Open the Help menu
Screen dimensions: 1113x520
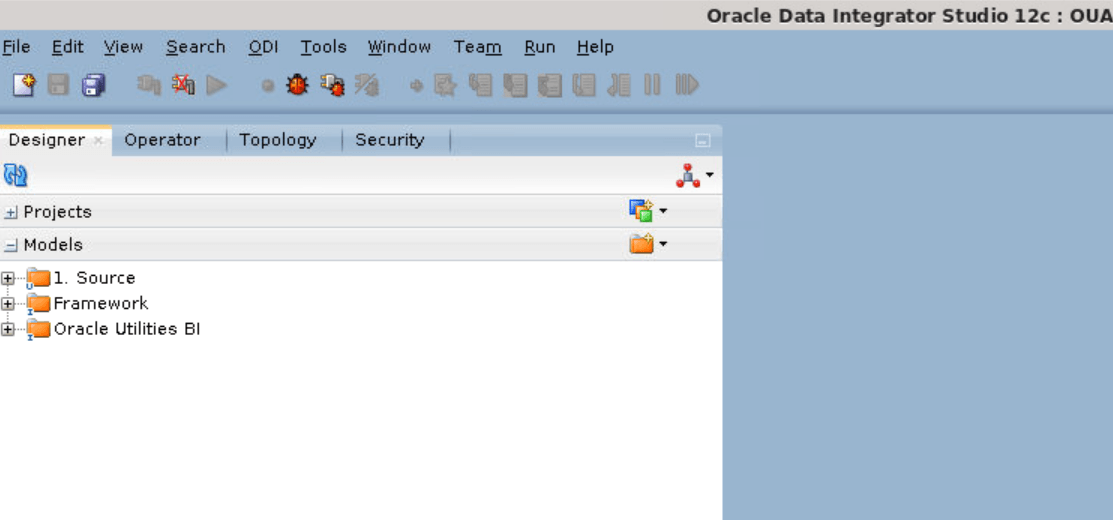595,47
